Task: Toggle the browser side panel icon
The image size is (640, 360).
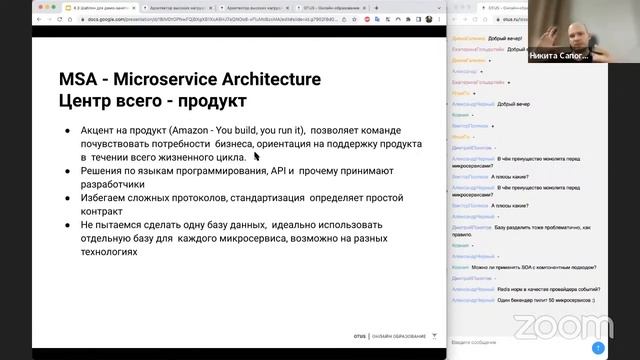Action: coord(418,19)
